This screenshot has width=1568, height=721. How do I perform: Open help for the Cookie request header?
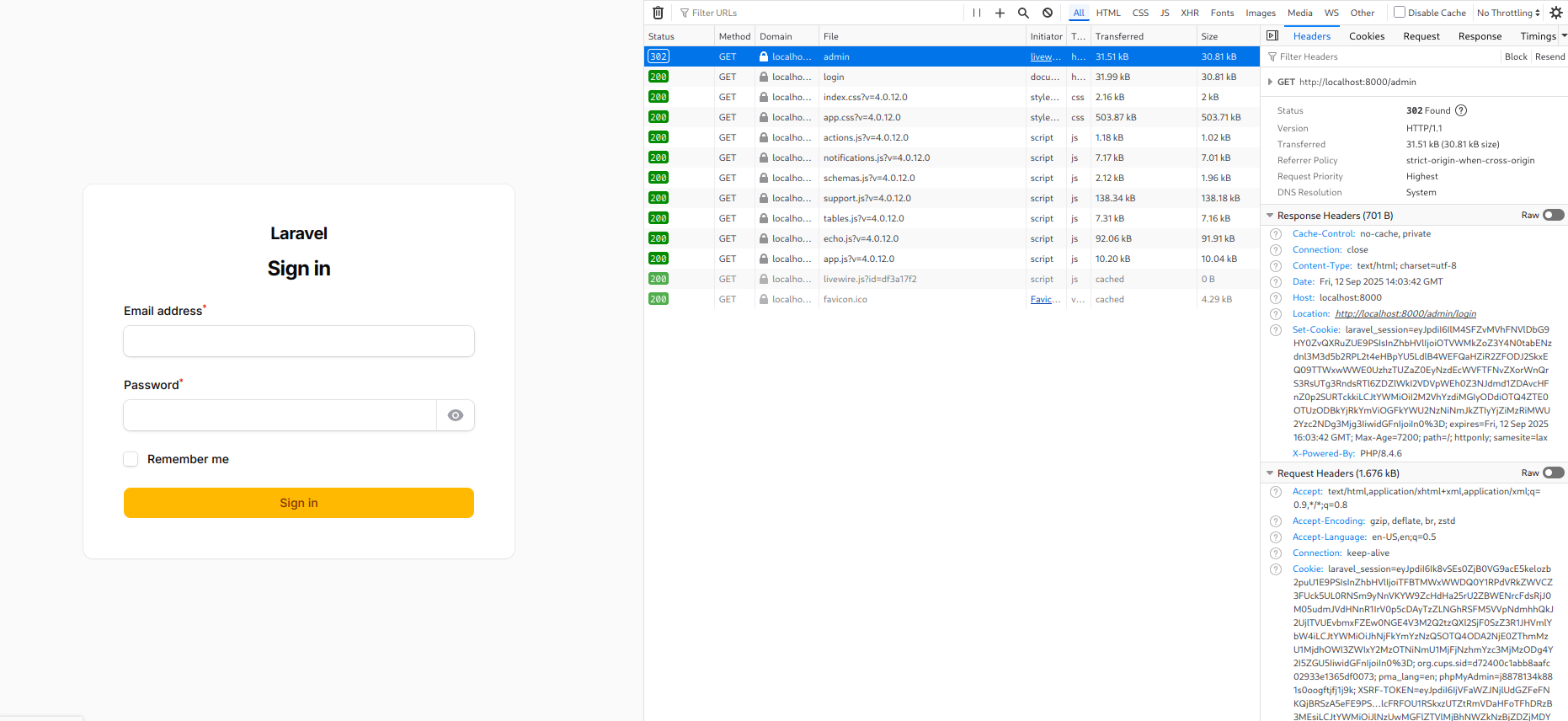coord(1276,569)
